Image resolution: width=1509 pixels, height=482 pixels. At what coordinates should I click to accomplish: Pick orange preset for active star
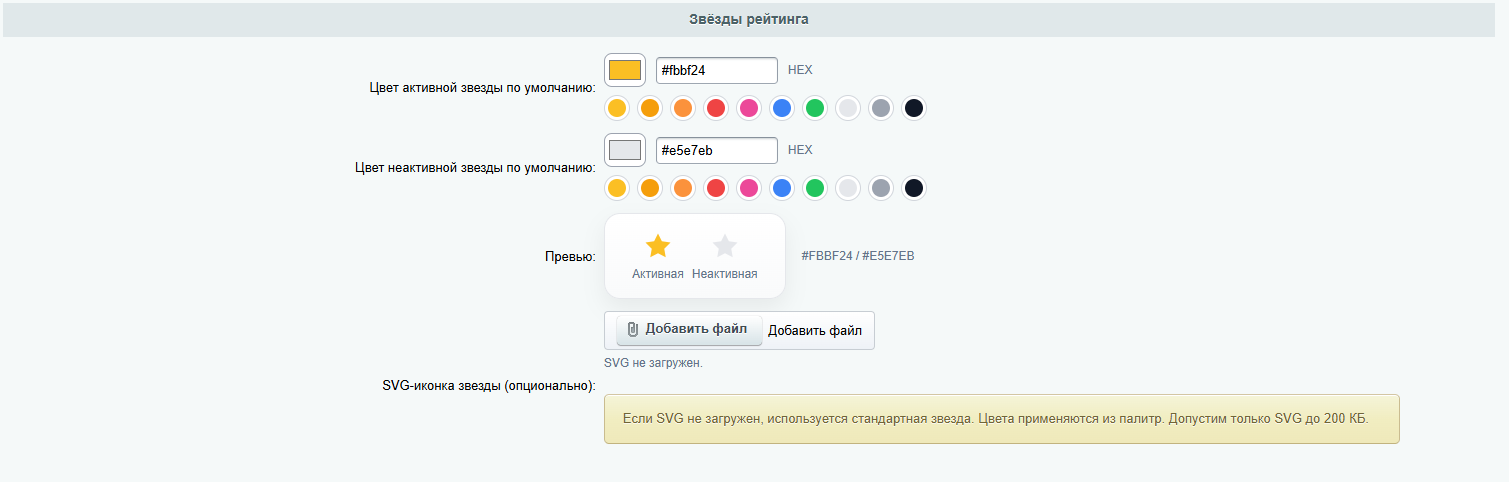click(683, 108)
